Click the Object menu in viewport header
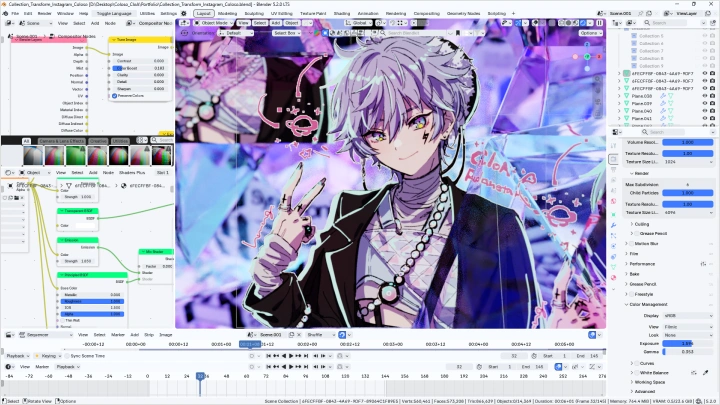Image resolution: width=720 pixels, height=405 pixels. [292, 22]
